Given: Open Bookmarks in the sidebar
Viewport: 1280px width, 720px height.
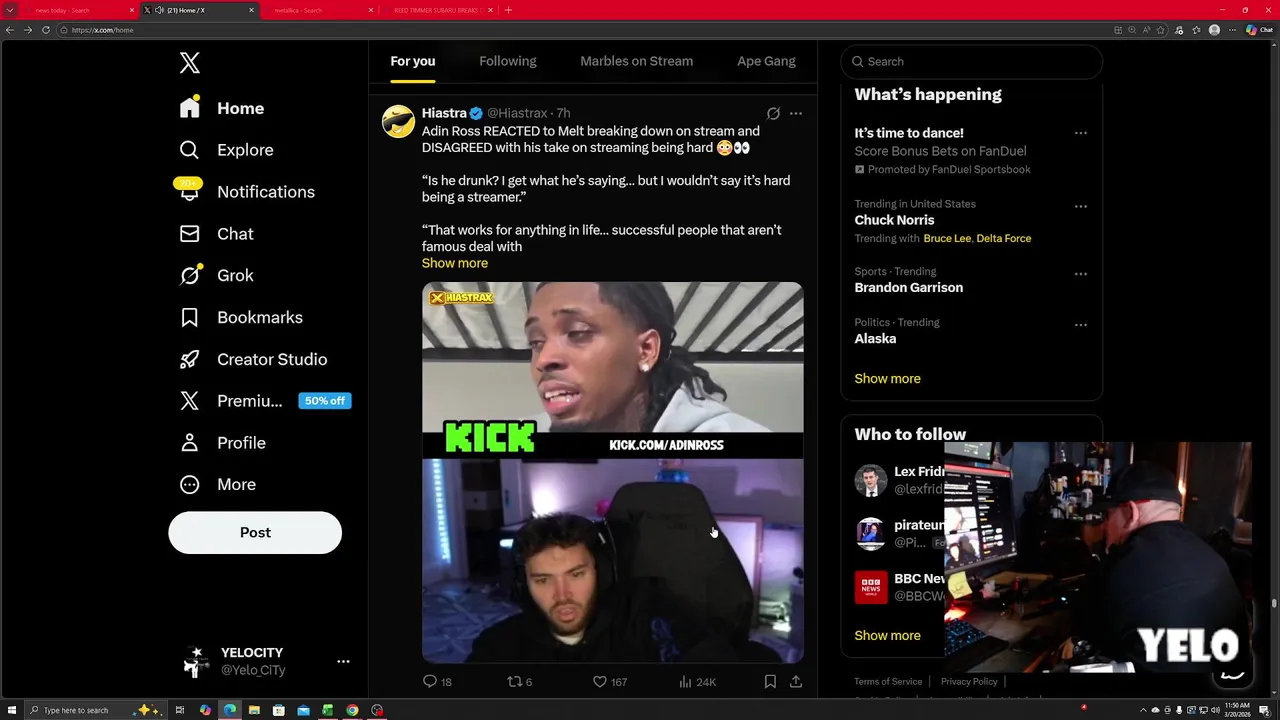Looking at the screenshot, I should click(x=240, y=317).
